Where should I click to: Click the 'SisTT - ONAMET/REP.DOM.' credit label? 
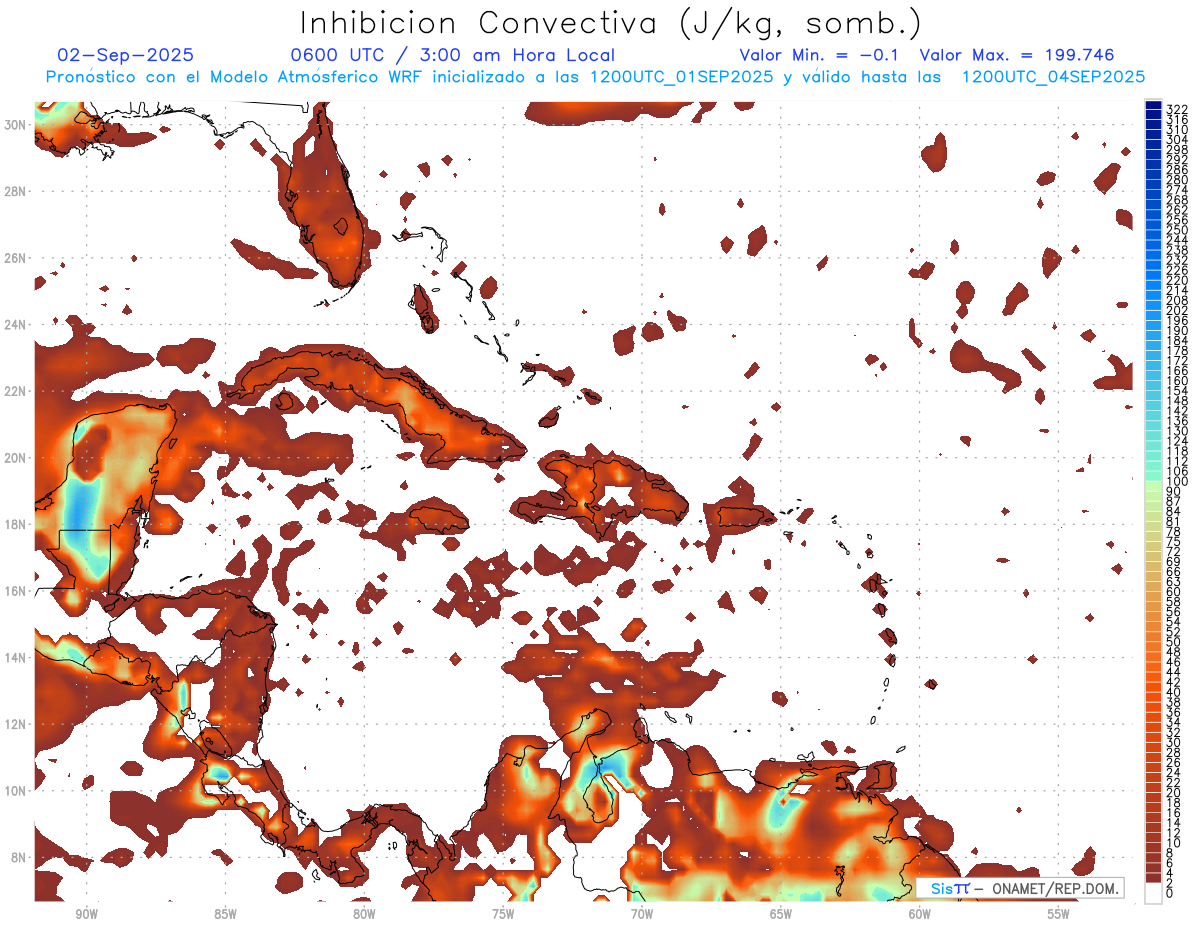pyautogui.click(x=1021, y=889)
